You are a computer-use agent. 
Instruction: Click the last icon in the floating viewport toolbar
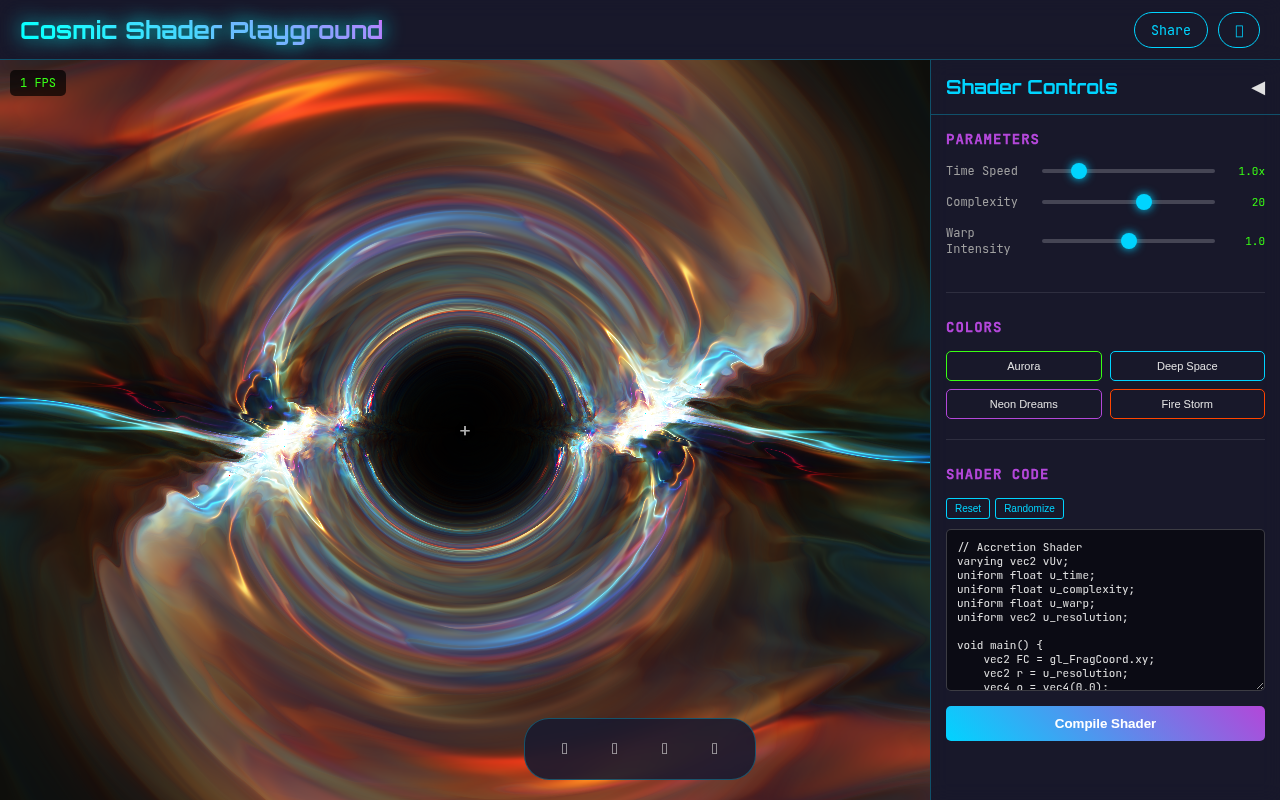point(715,748)
